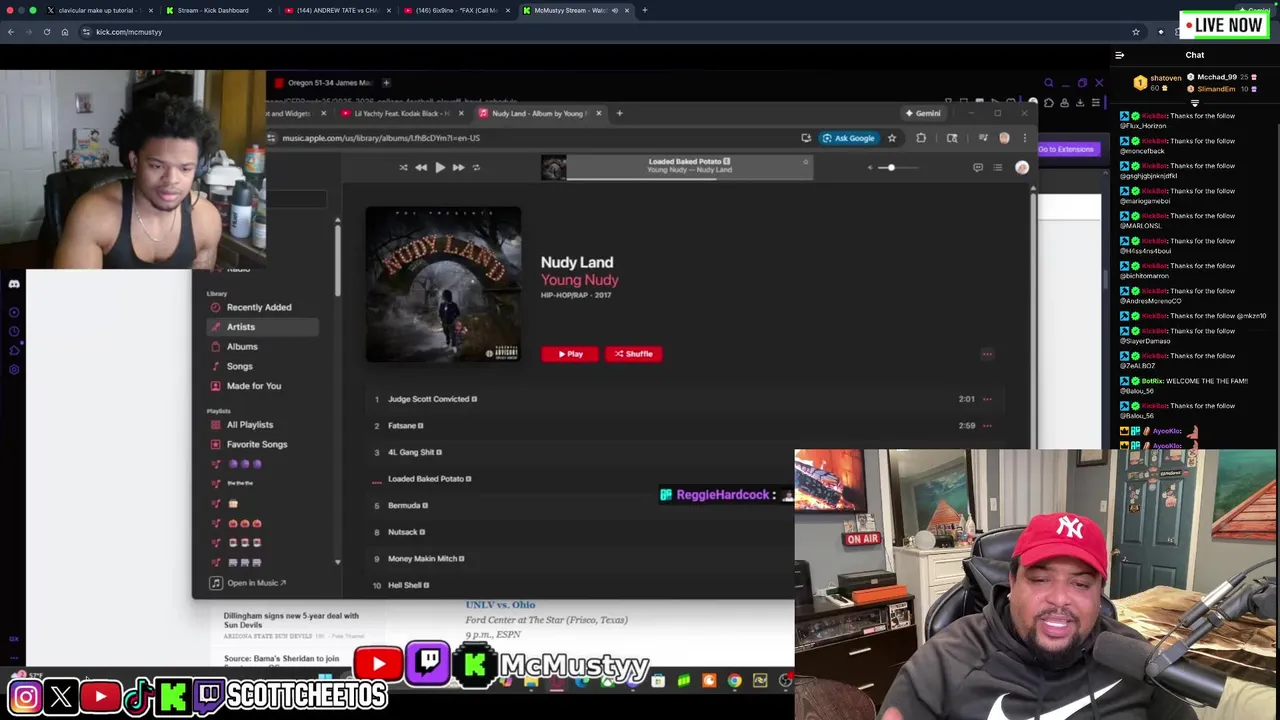Image resolution: width=1280 pixels, height=720 pixels.
Task: Reload the kick.com page
Action: pyautogui.click(x=46, y=32)
